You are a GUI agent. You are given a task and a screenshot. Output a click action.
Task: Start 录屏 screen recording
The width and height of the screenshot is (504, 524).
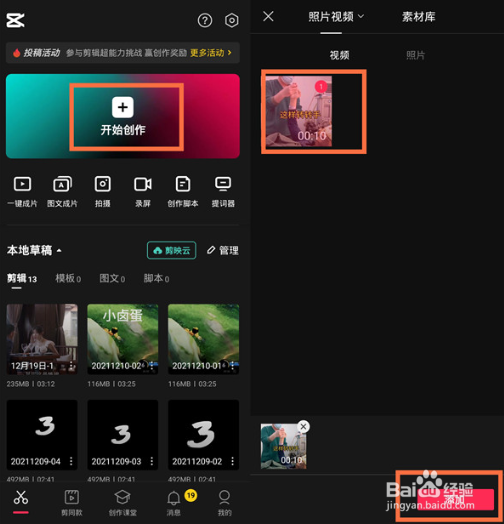pyautogui.click(x=143, y=191)
